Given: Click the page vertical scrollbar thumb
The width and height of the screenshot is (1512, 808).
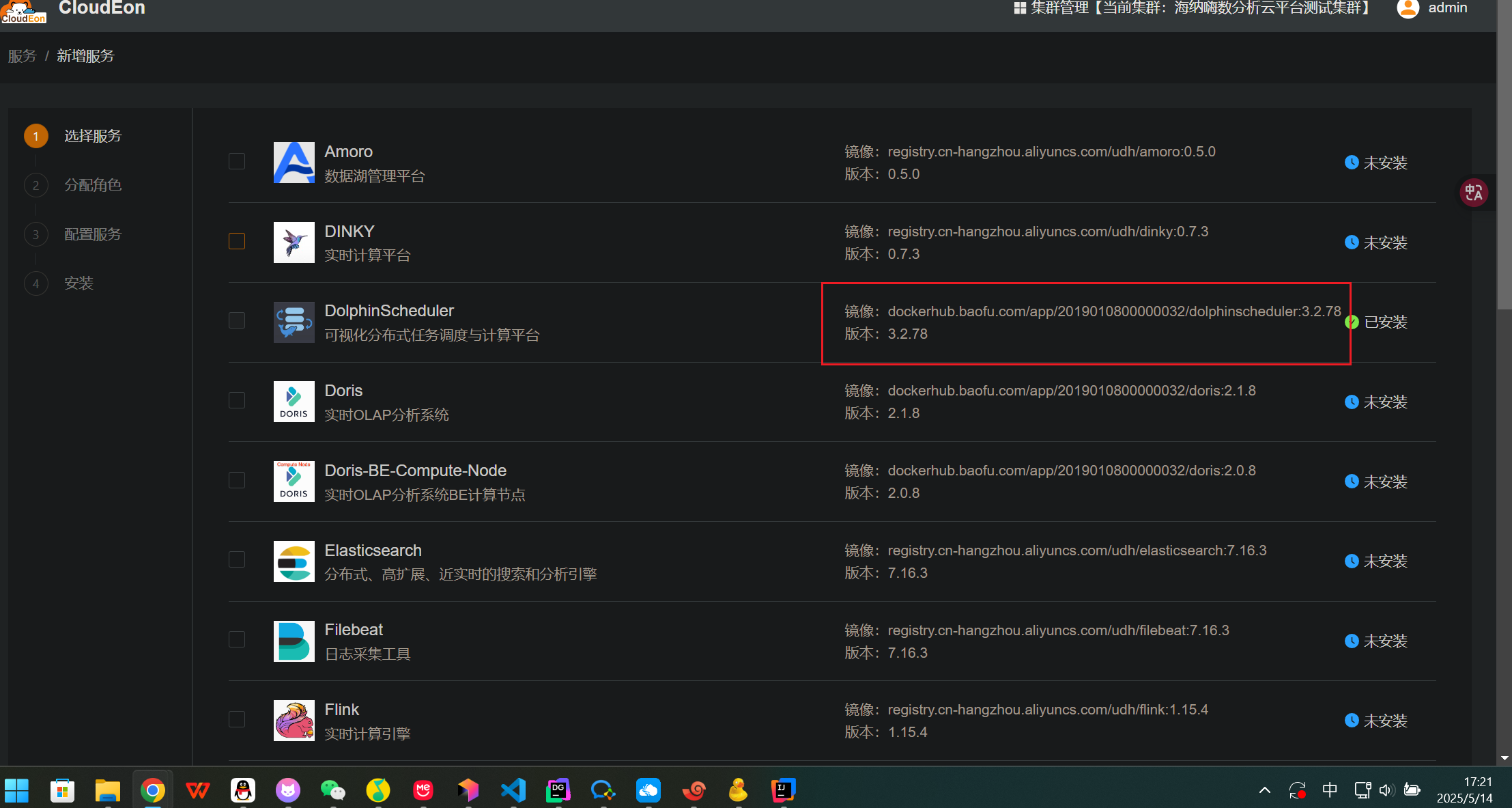Looking at the screenshot, I should (1504, 154).
